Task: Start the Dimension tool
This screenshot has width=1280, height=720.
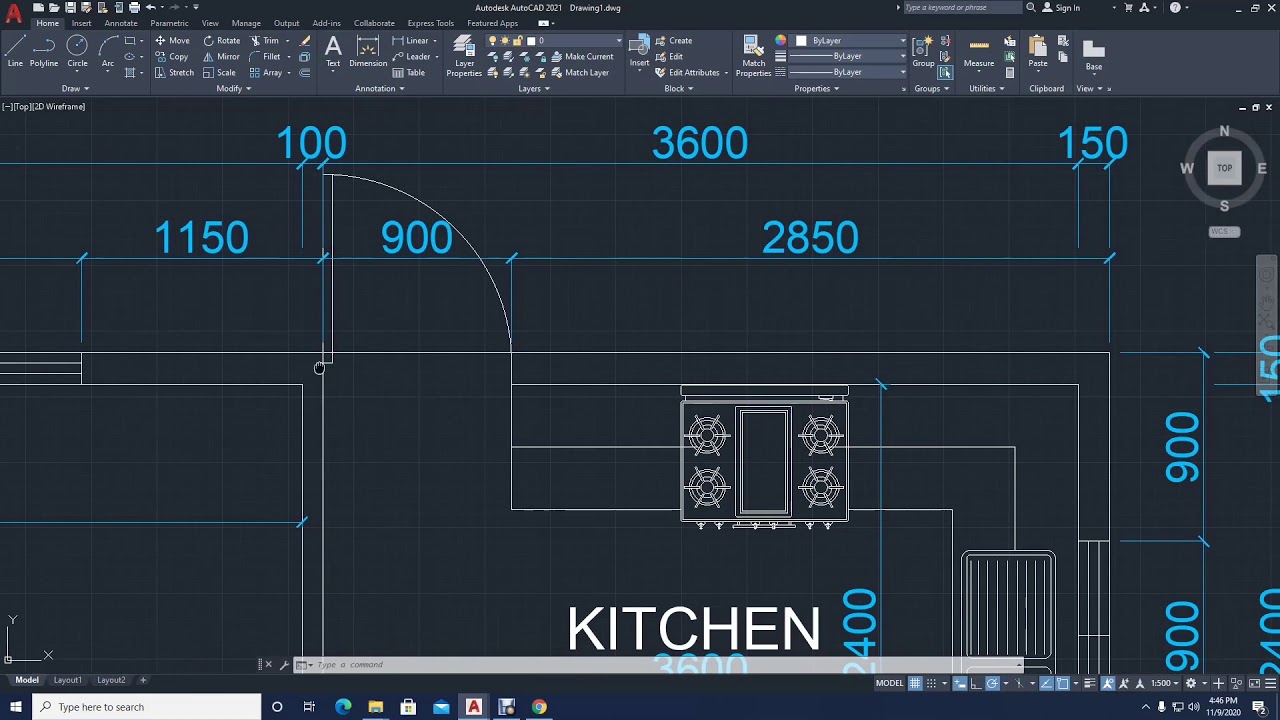Action: (368, 51)
